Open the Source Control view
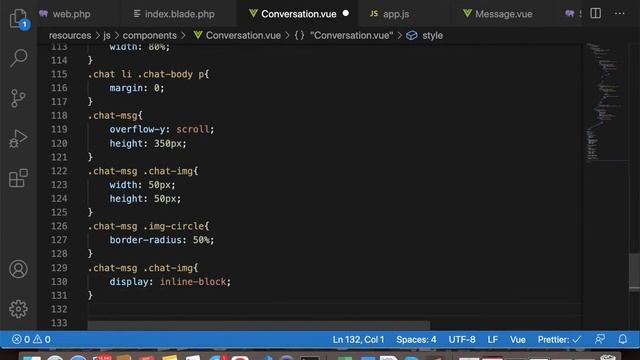The height and width of the screenshot is (360, 640). pyautogui.click(x=18, y=98)
